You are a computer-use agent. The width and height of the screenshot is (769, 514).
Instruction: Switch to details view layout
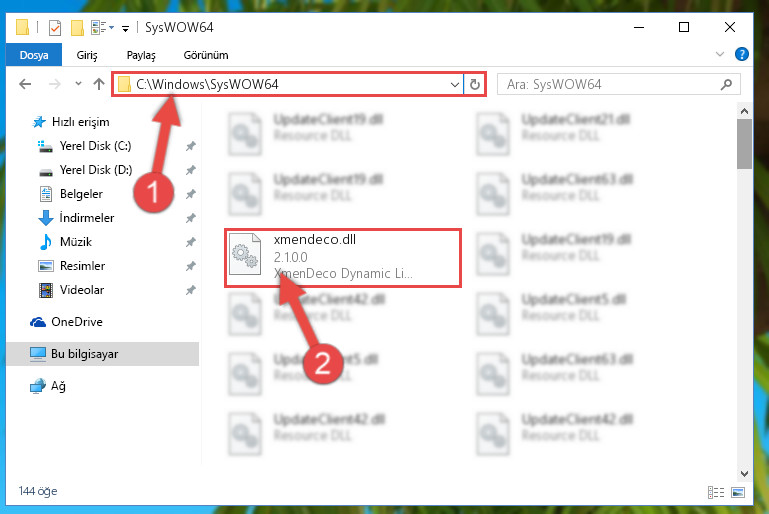[716, 492]
